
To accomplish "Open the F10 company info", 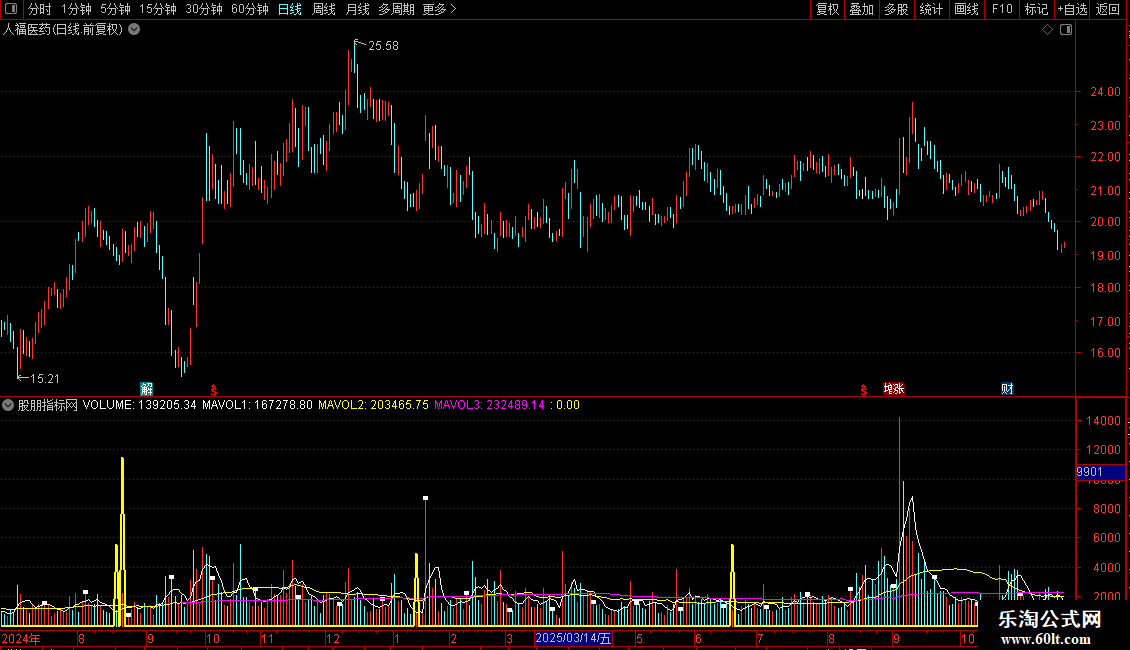I will tap(1001, 9).
